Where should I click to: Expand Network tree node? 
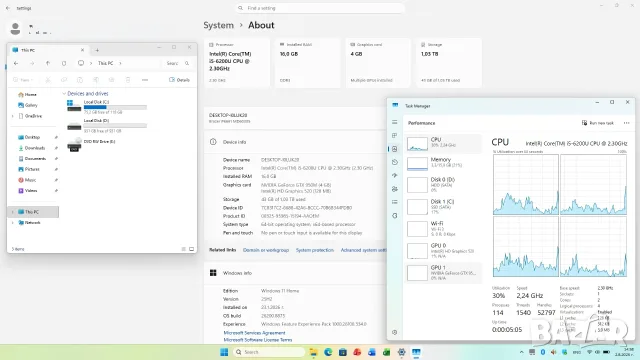click(13, 222)
